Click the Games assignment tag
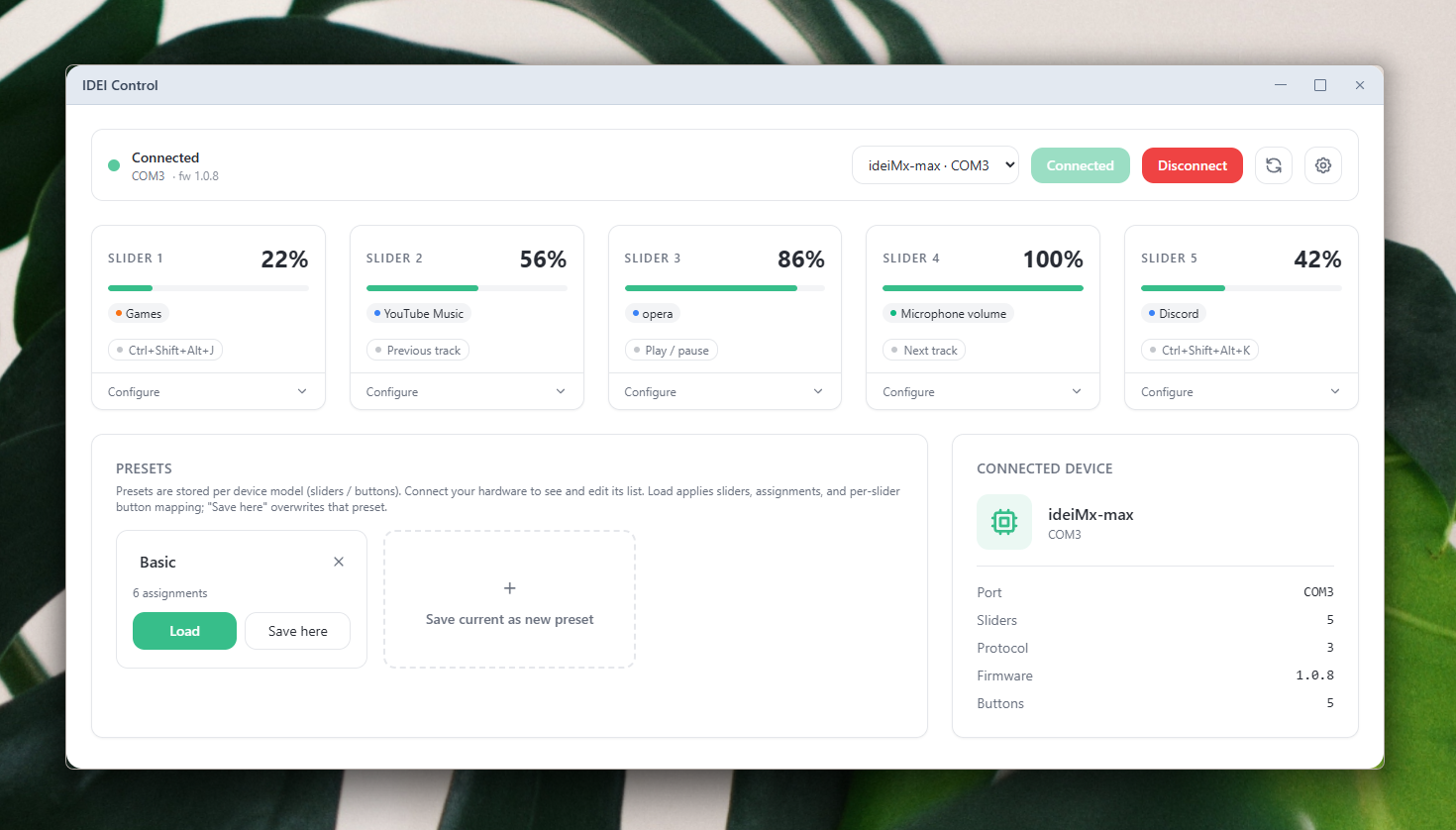The image size is (1456, 830). pyautogui.click(x=139, y=314)
